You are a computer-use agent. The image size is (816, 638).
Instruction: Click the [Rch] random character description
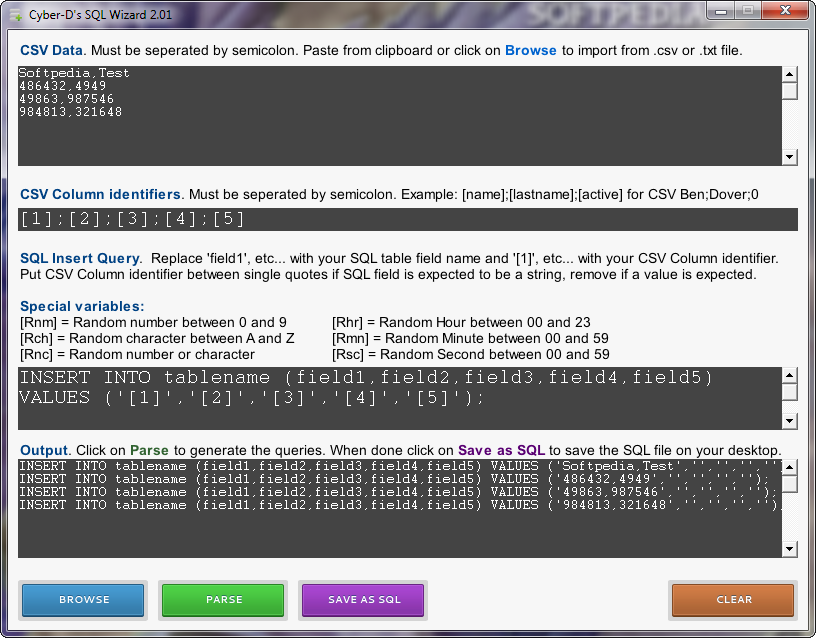[157, 339]
